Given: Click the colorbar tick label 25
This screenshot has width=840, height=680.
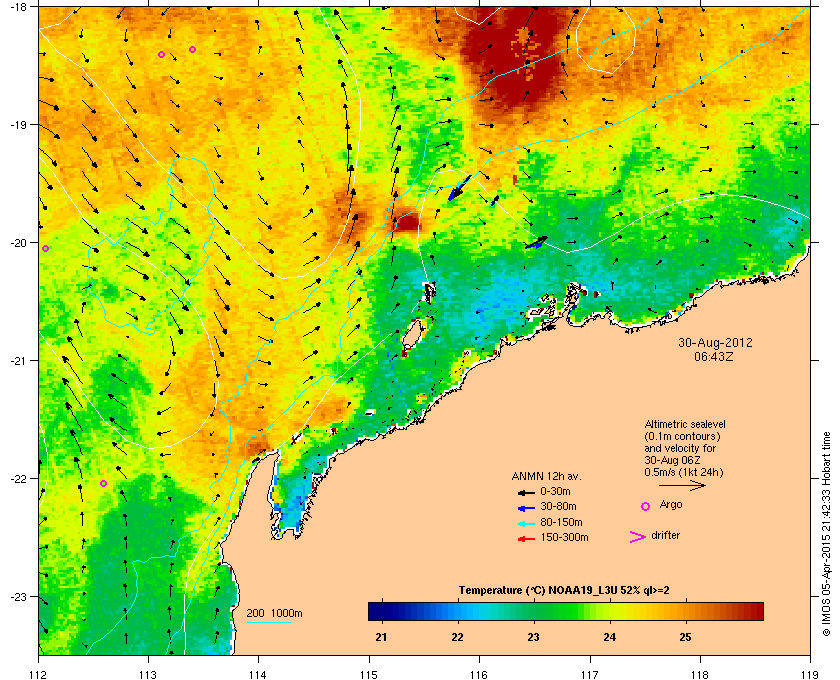Looking at the screenshot, I should coord(685,638).
